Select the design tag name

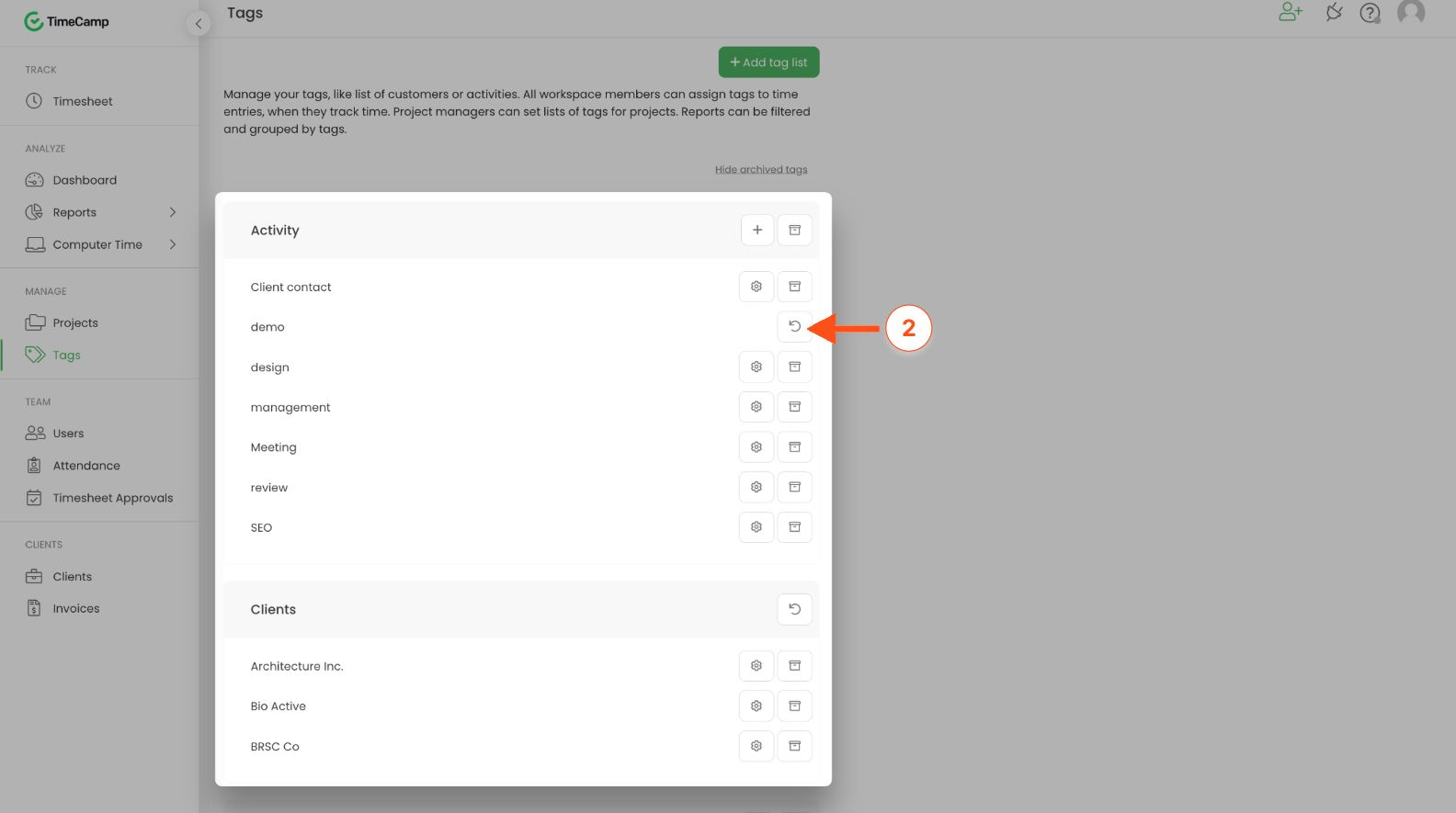coord(270,367)
